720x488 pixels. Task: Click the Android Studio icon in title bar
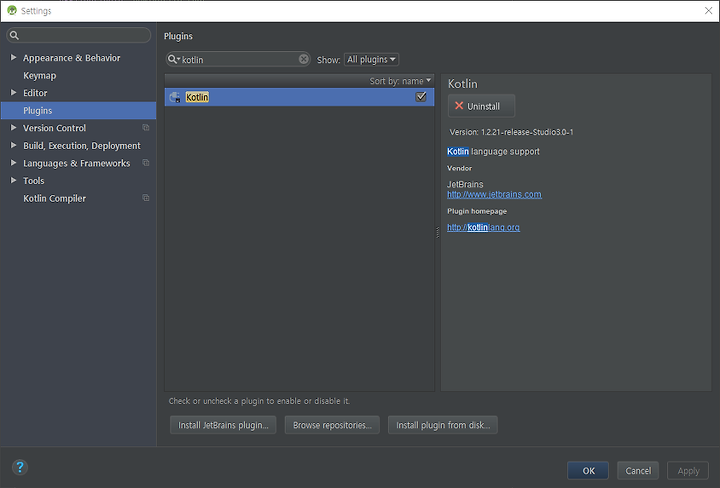(x=12, y=11)
